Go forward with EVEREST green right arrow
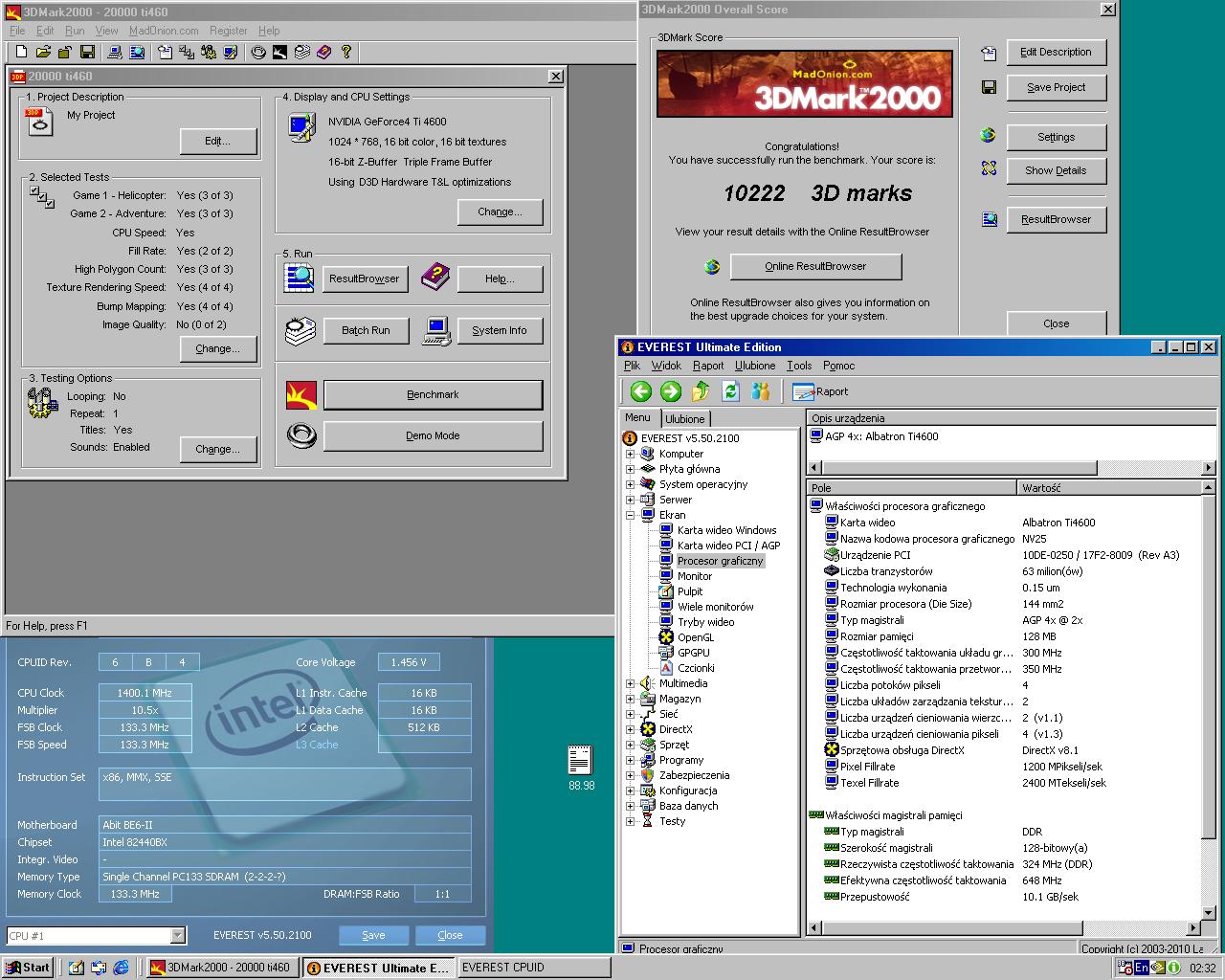The height and width of the screenshot is (980, 1225). 671,390
